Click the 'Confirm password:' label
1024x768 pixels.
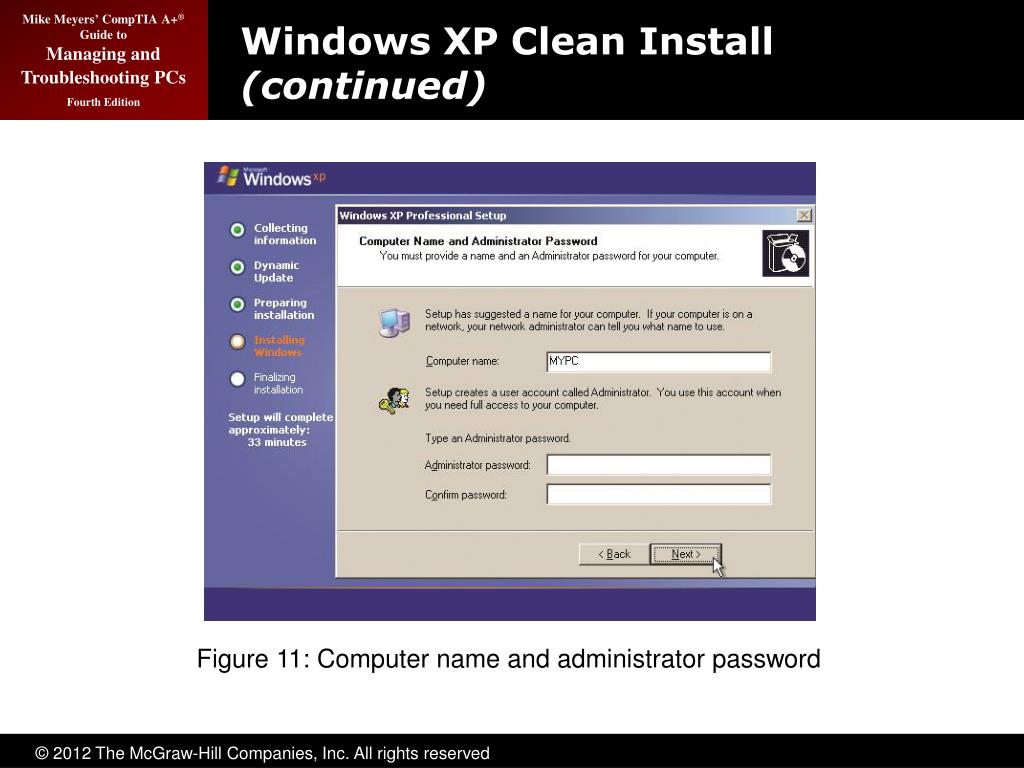(466, 495)
